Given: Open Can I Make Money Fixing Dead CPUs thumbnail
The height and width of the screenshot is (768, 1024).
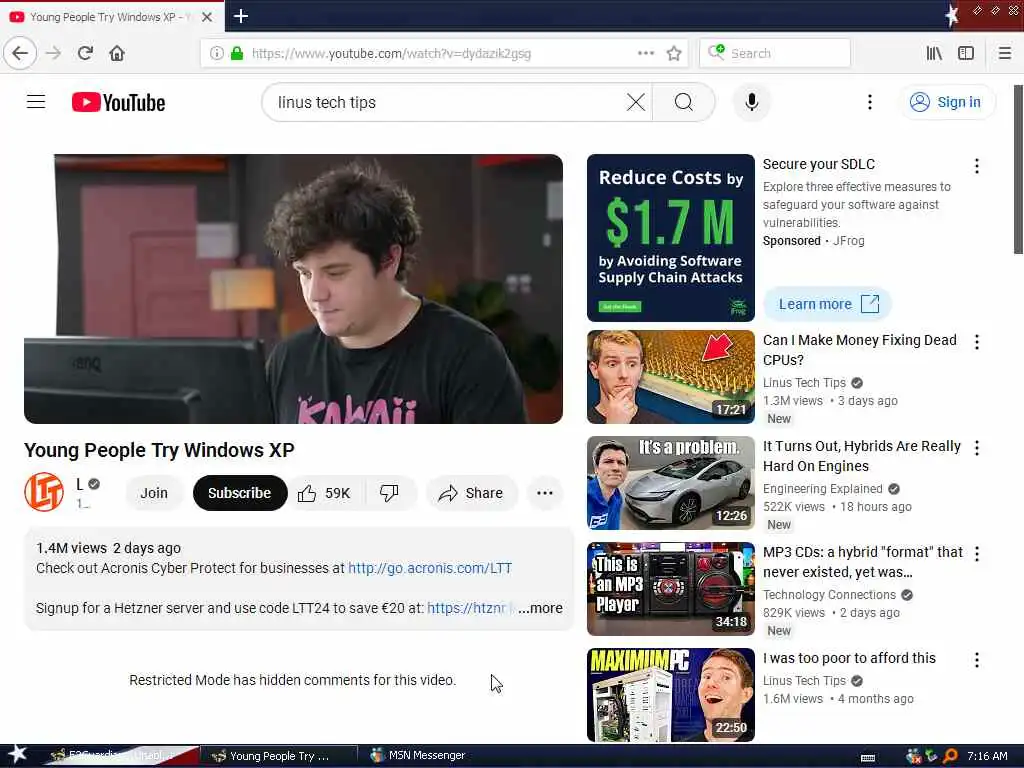Looking at the screenshot, I should pyautogui.click(x=671, y=377).
